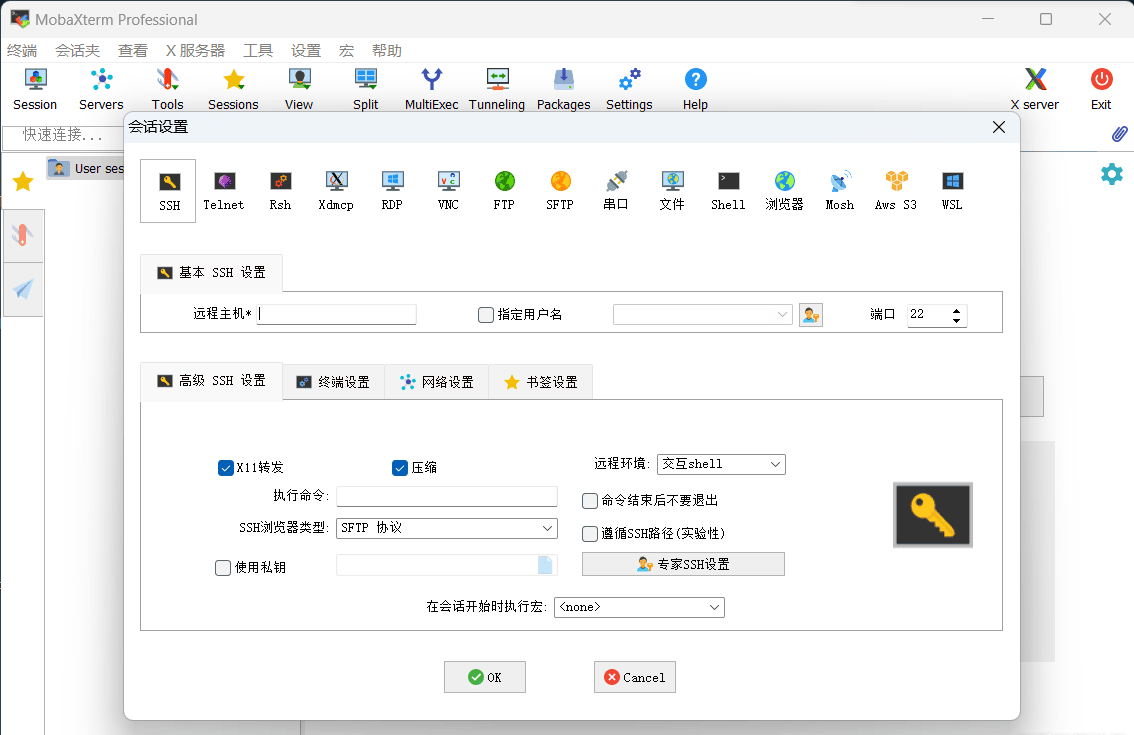The image size is (1134, 735).
Task: Increase the port number stepper
Action: (x=957, y=310)
